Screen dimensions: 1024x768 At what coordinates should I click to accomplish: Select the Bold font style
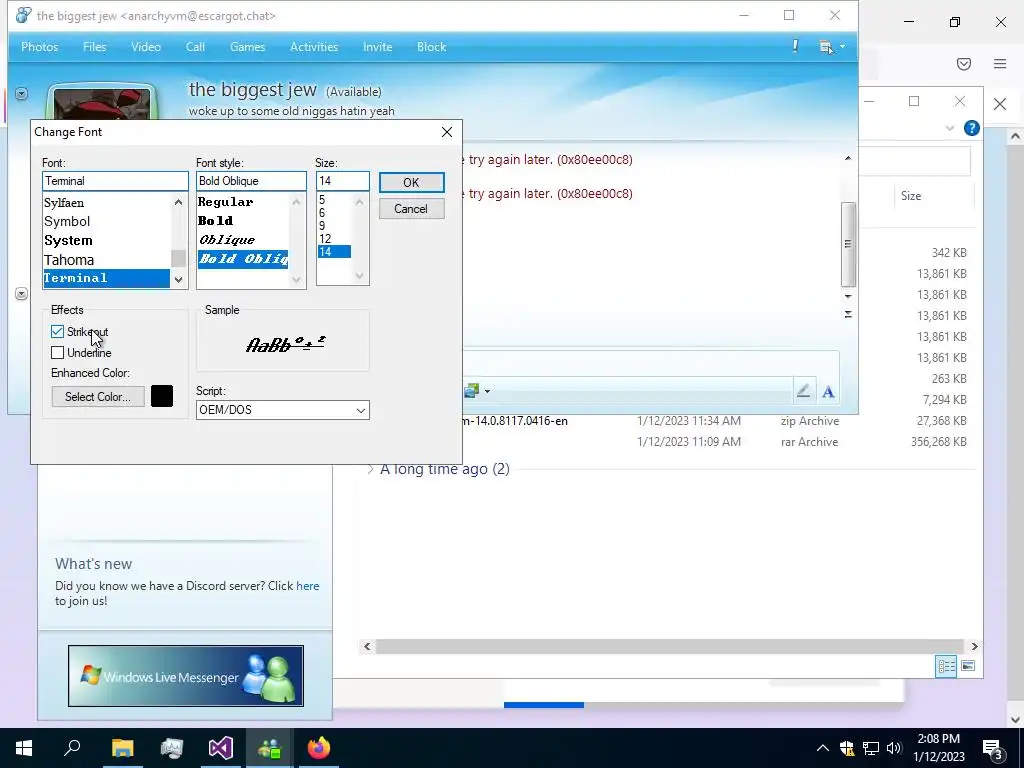pos(216,221)
